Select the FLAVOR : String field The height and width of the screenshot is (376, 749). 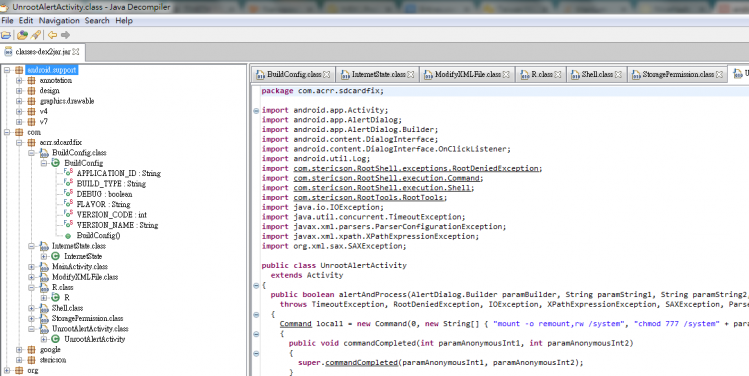pyautogui.click(x=103, y=204)
